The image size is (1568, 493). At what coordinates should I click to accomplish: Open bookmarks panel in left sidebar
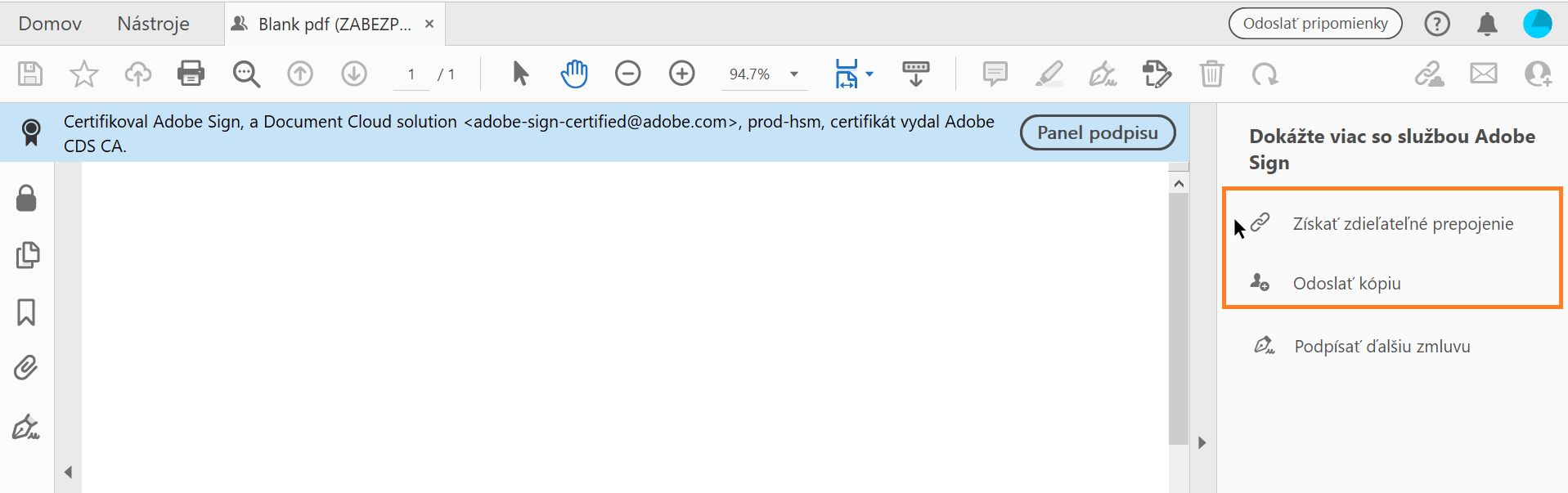coord(26,312)
